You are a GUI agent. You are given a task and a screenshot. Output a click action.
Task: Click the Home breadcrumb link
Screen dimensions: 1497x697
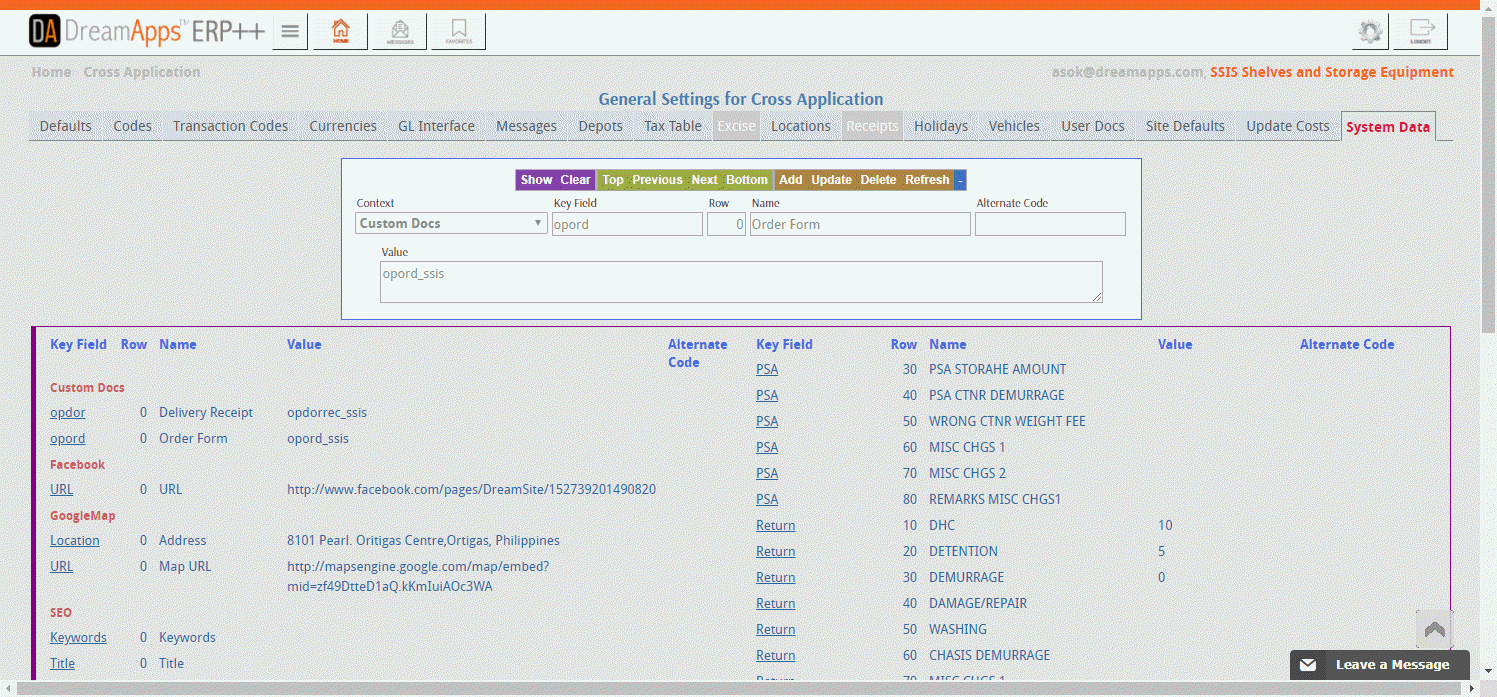51,72
